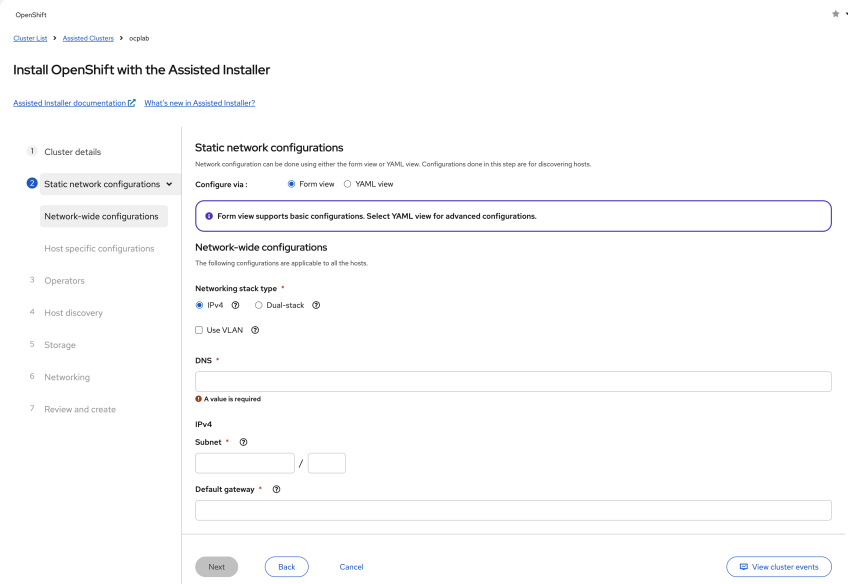Click inside the DNS input field

coord(512,381)
